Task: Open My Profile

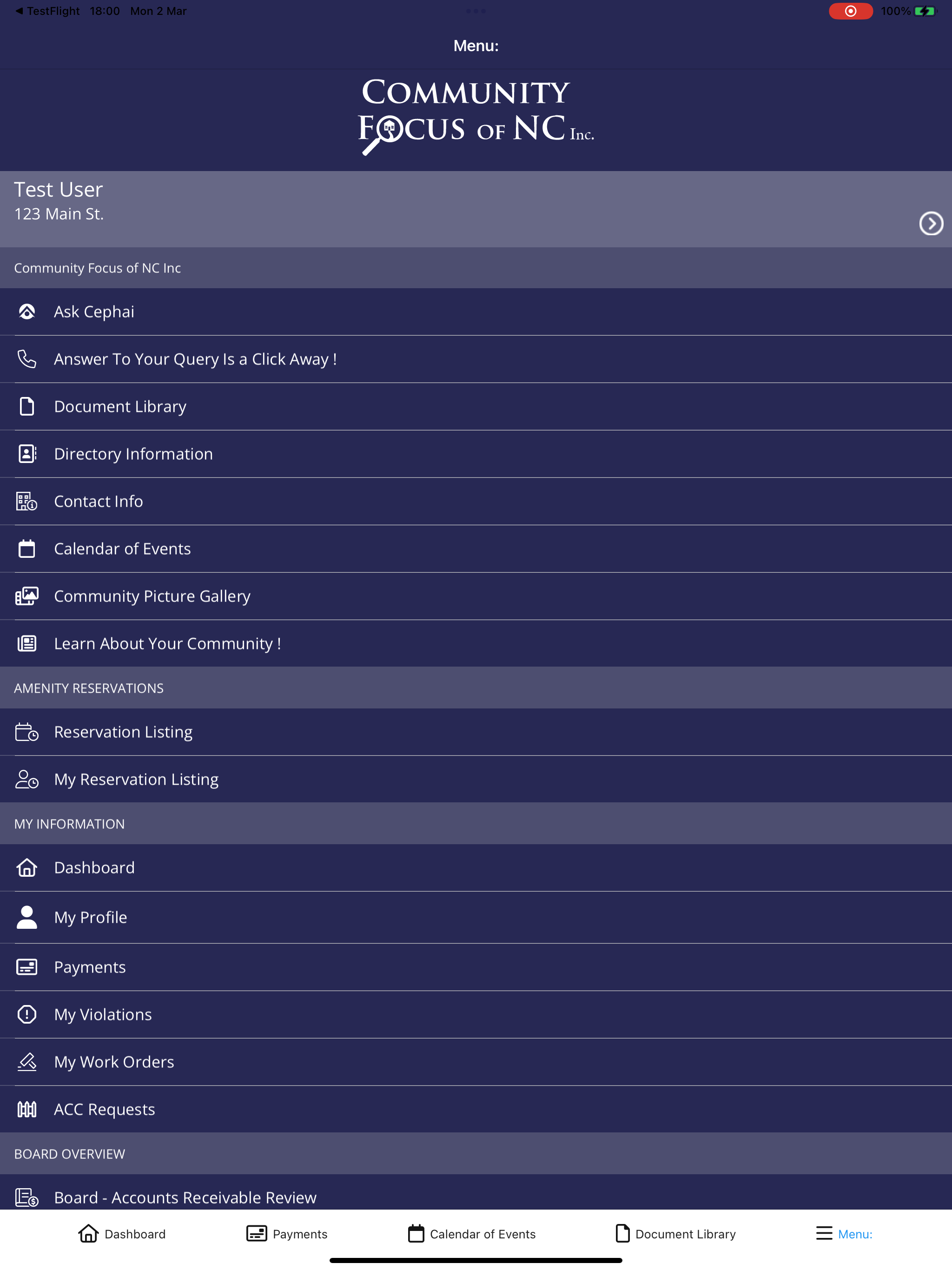Action: [476, 918]
